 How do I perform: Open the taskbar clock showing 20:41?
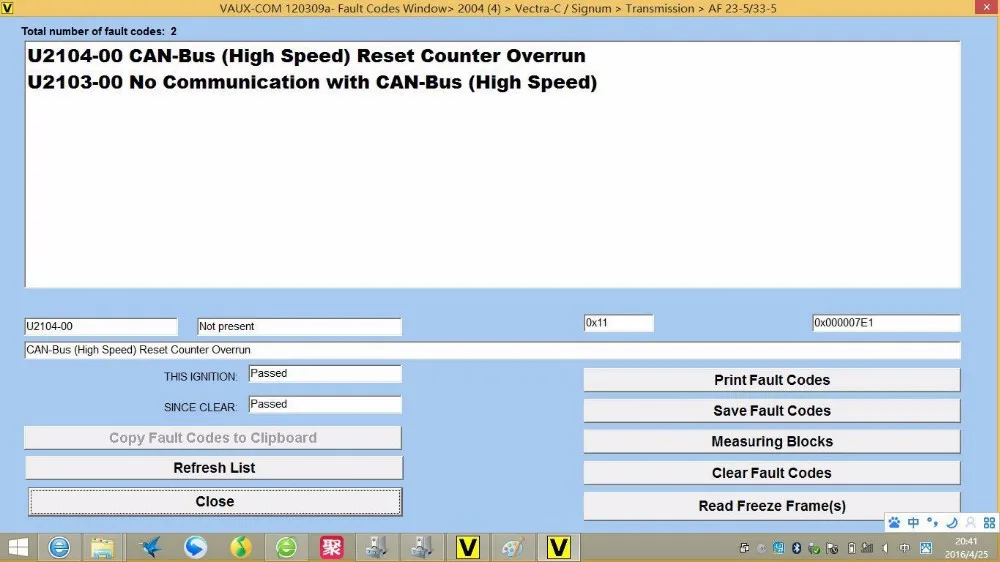click(x=967, y=548)
